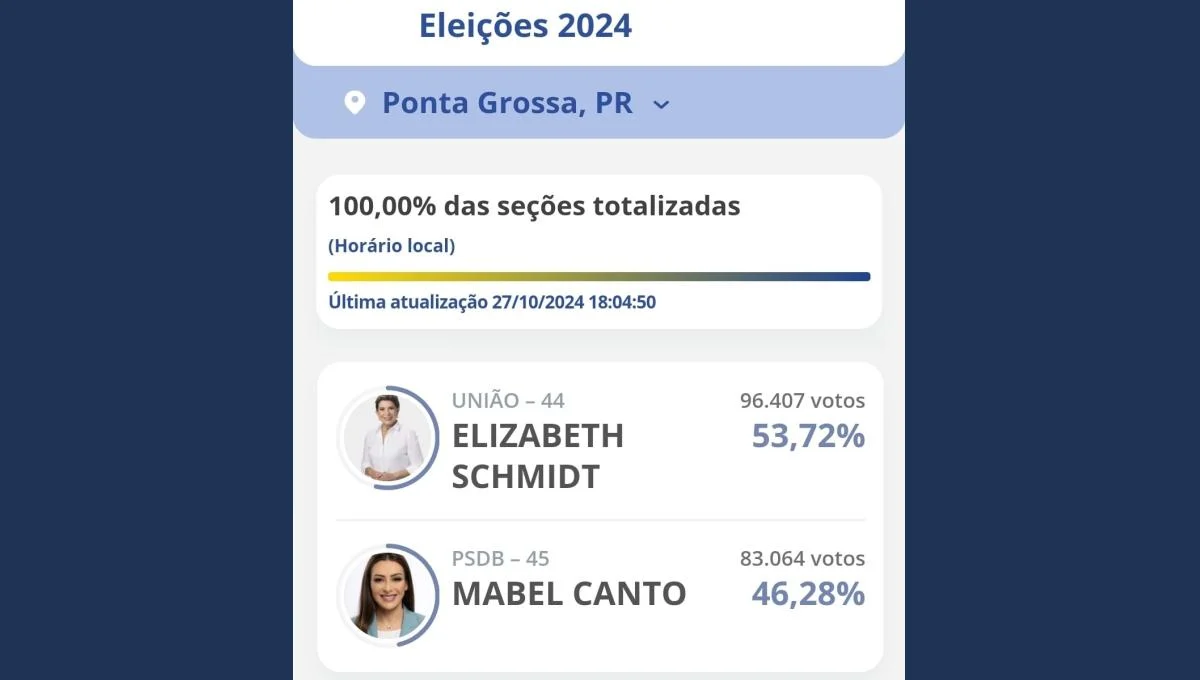Click the Eleições 2024 header title
The height and width of the screenshot is (680, 1200).
[x=525, y=26]
